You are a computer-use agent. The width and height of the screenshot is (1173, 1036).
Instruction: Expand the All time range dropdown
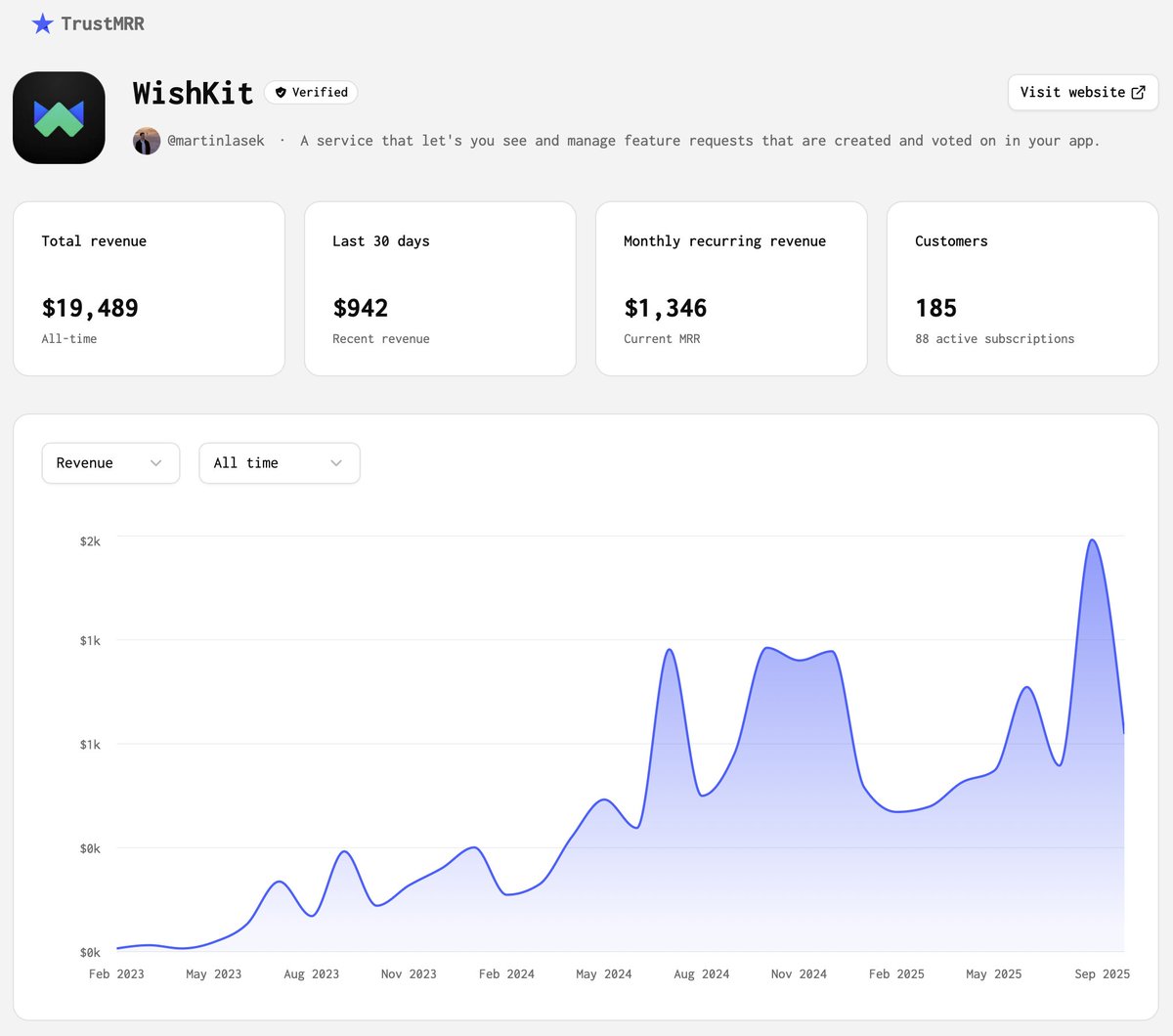[279, 463]
